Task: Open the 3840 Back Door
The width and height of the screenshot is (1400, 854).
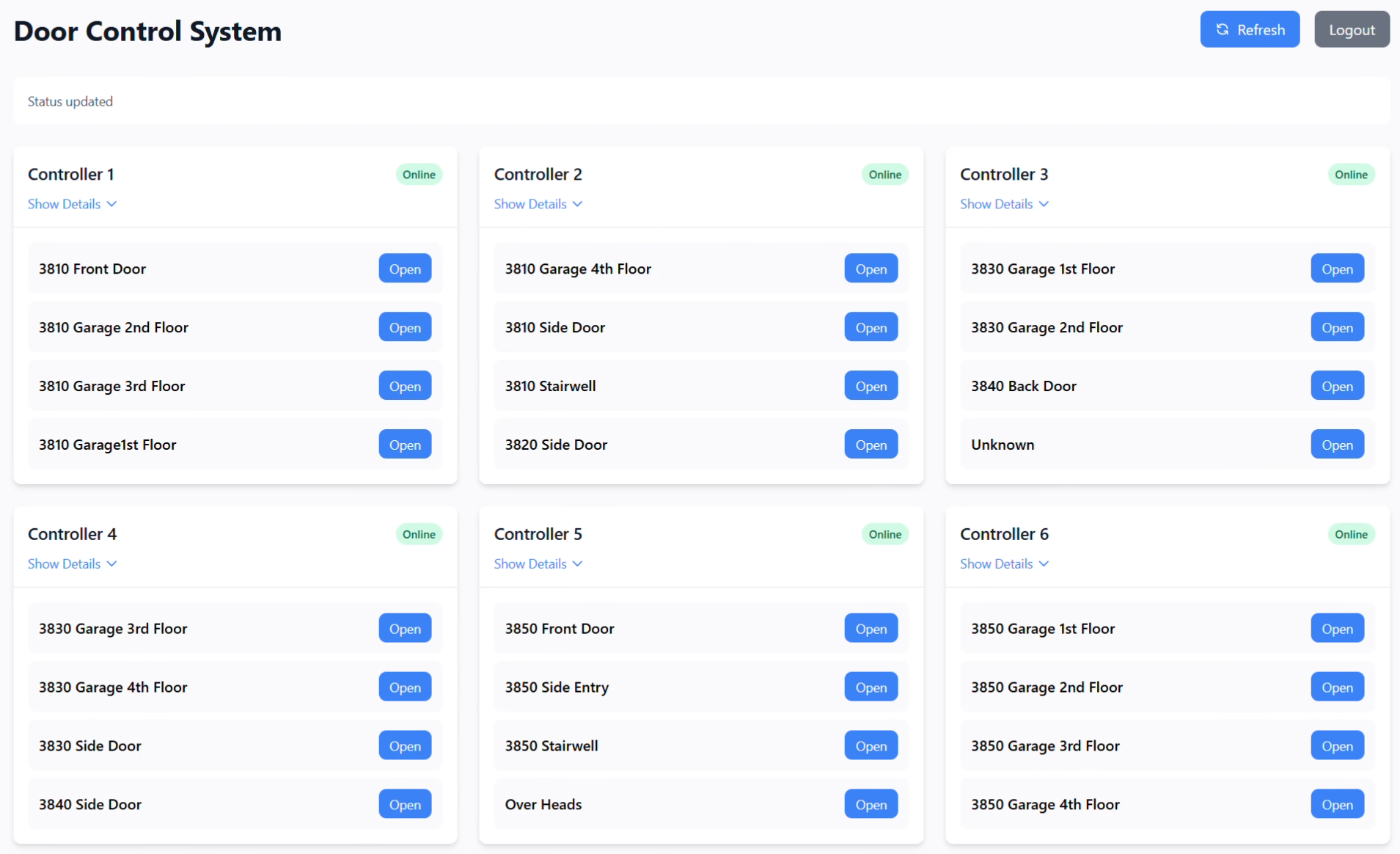Action: click(x=1336, y=386)
